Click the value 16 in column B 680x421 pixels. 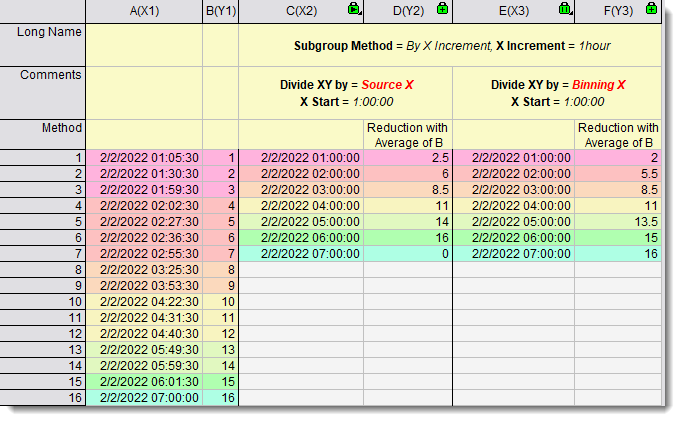tap(221, 397)
